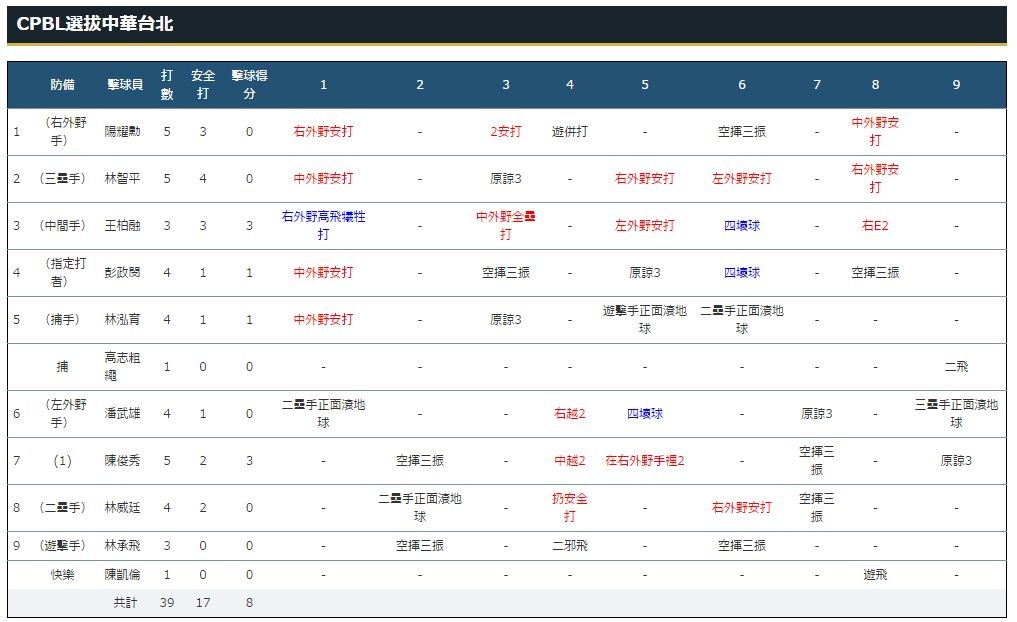This screenshot has width=1017, height=622.
Task: Click the '三壘手正面滾地球' cell
Action: pyautogui.click(x=956, y=413)
